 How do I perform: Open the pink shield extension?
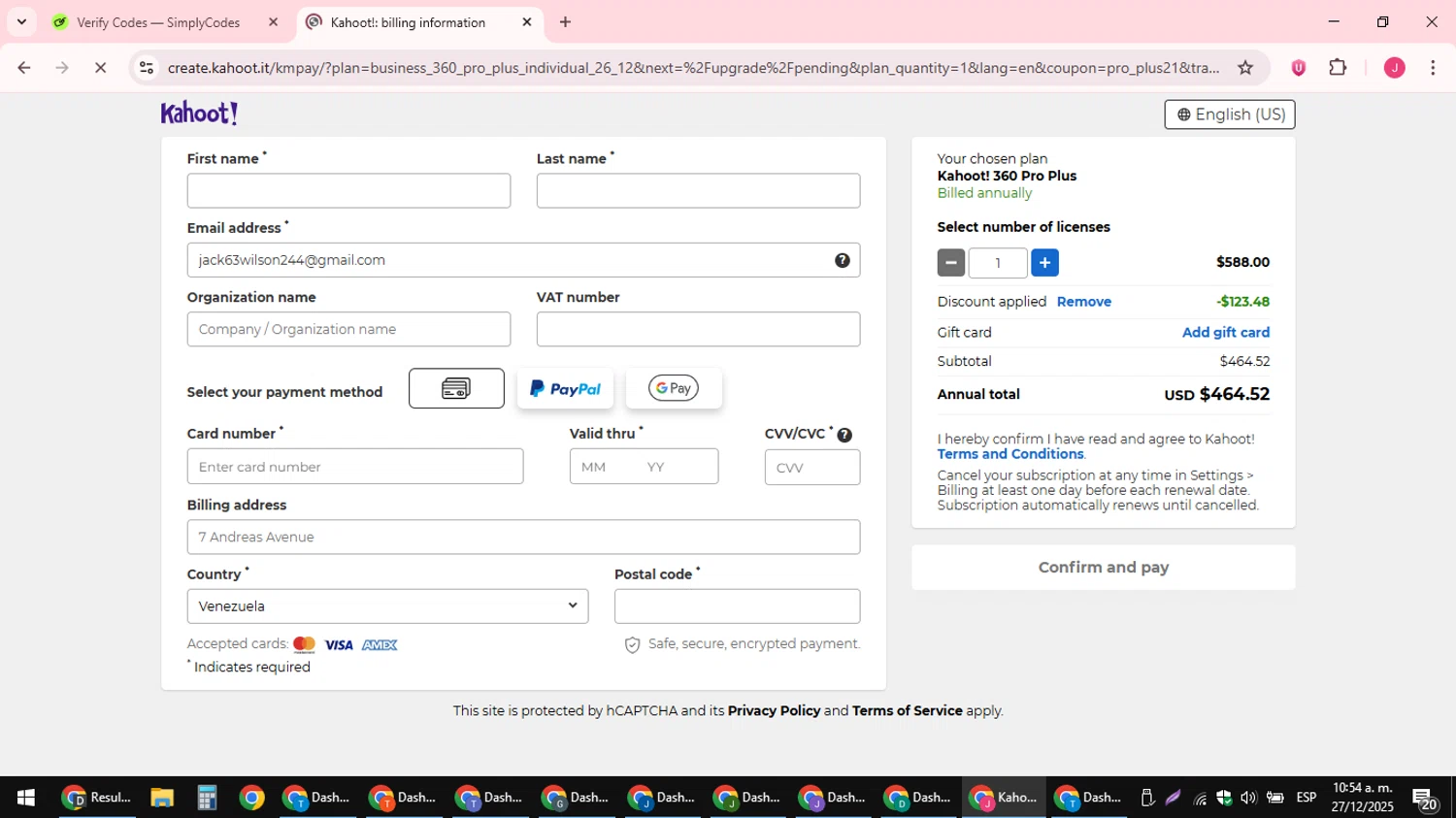(x=1298, y=67)
